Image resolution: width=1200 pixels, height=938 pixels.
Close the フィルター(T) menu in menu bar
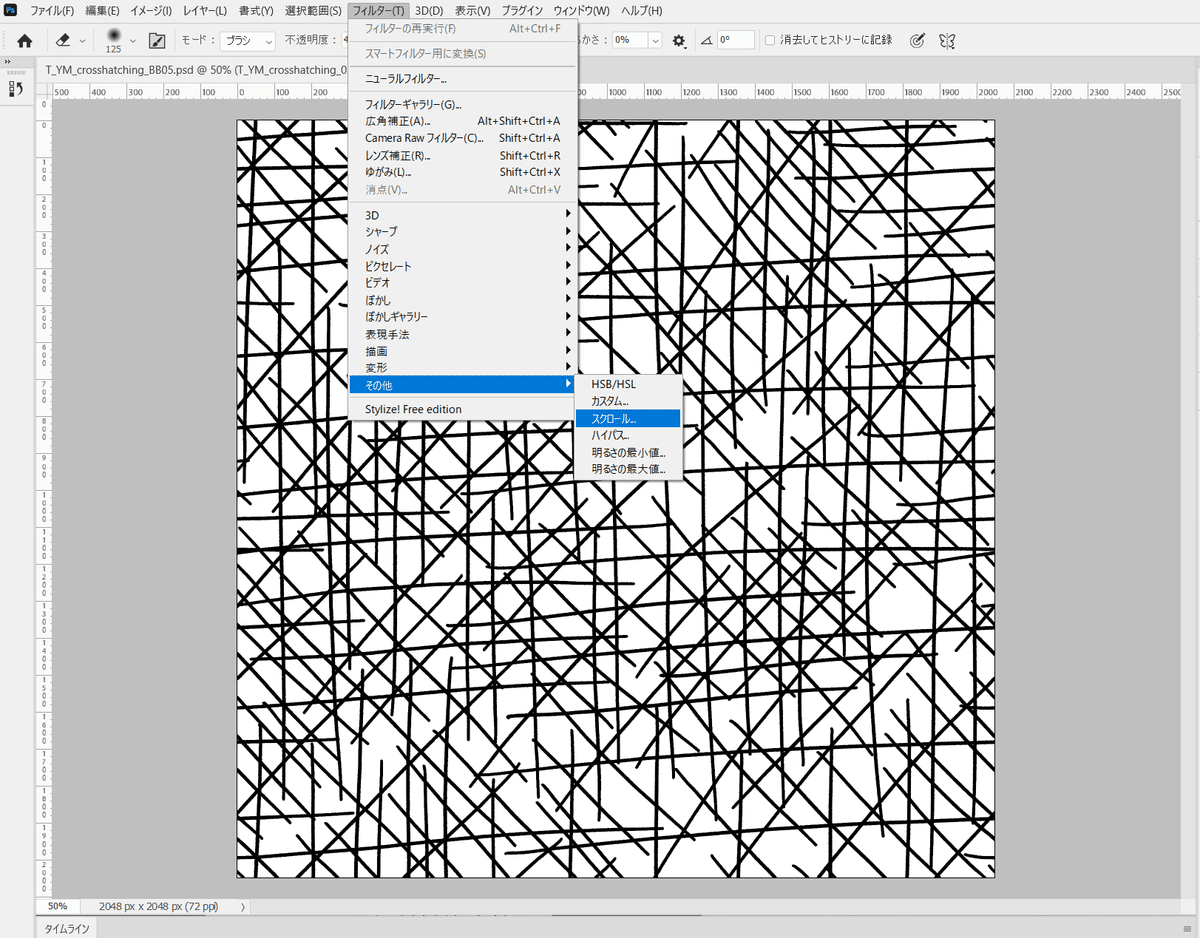(x=379, y=10)
